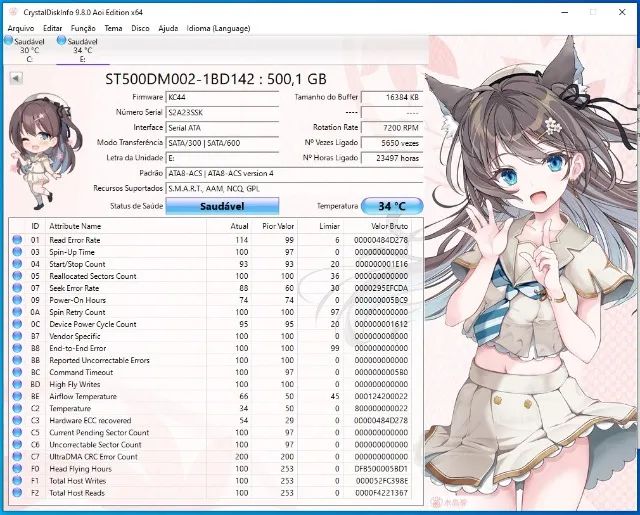Click the status orb for Command Timeout

[17, 372]
